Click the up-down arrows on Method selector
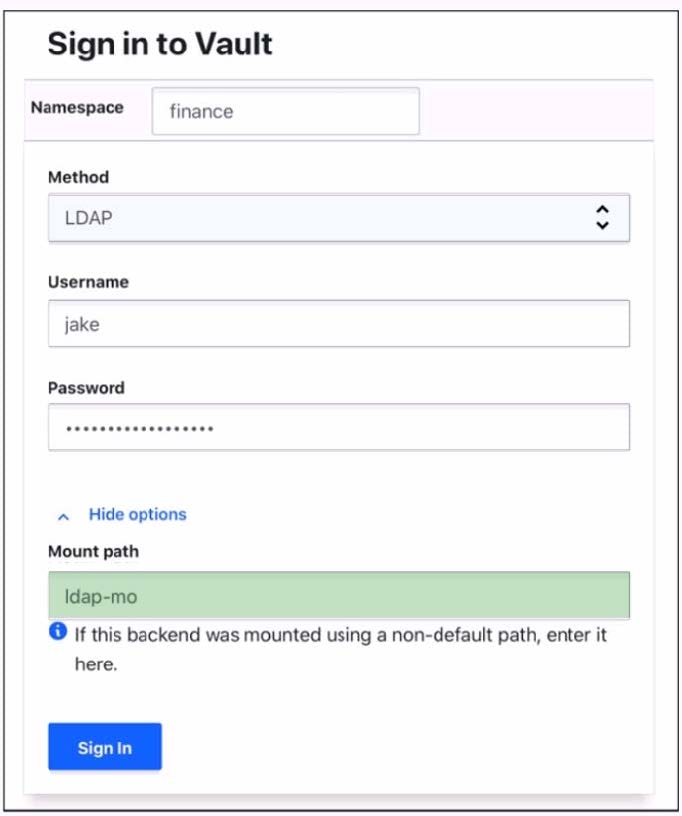682x816 pixels. 602,217
